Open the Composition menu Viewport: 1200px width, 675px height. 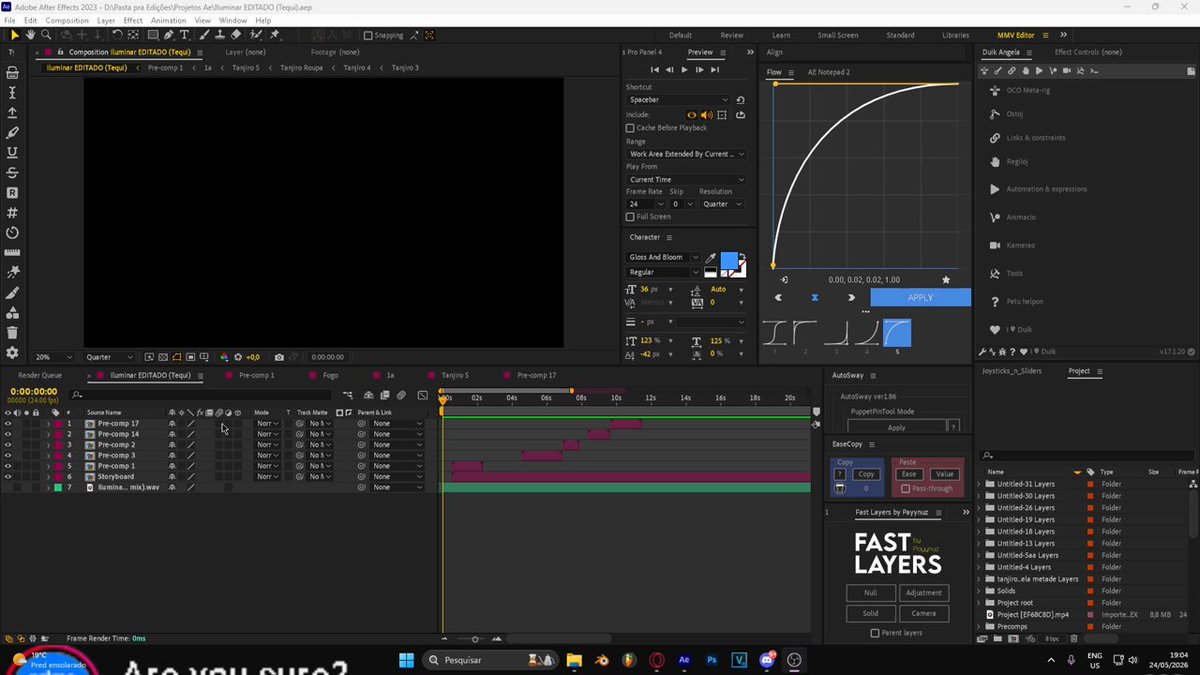[67, 20]
